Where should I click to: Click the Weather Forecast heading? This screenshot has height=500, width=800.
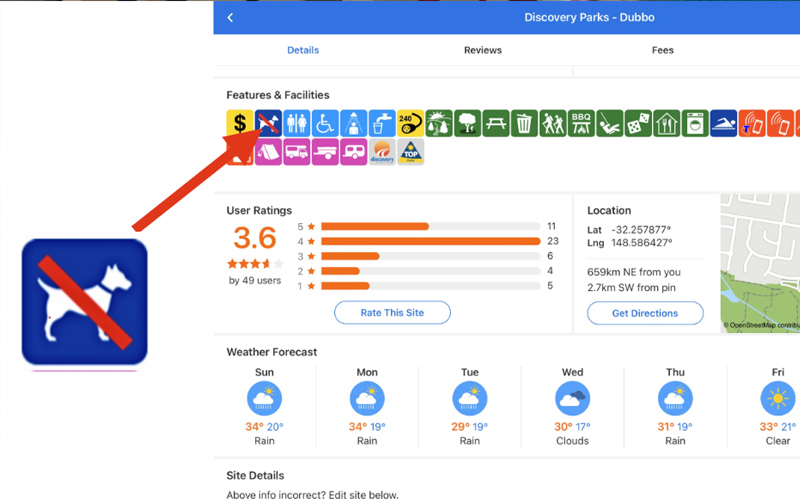(x=271, y=352)
